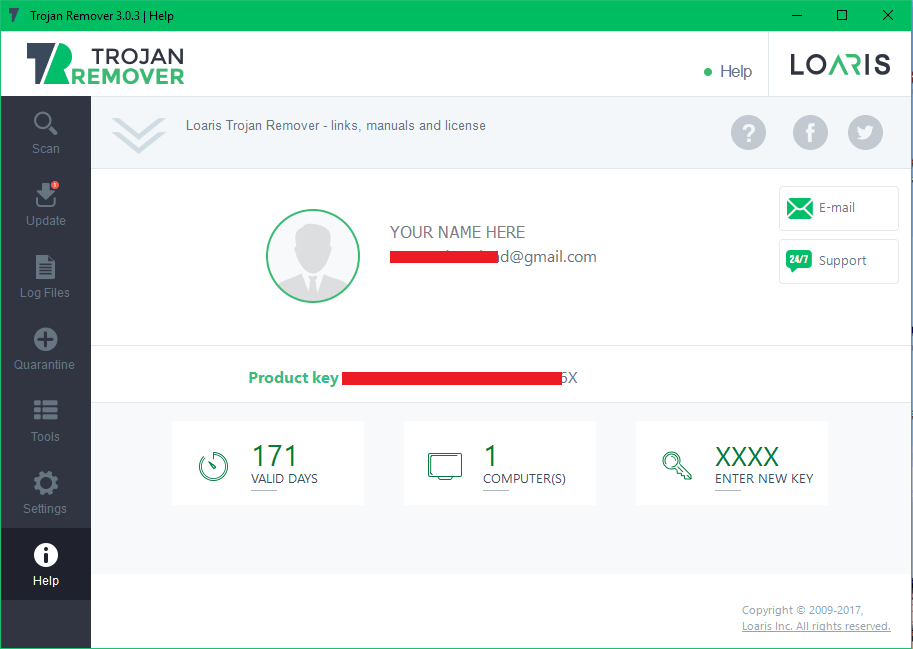Viewport: 913px width, 649px height.
Task: Expand the links and manuals section chevron
Action: (138, 134)
